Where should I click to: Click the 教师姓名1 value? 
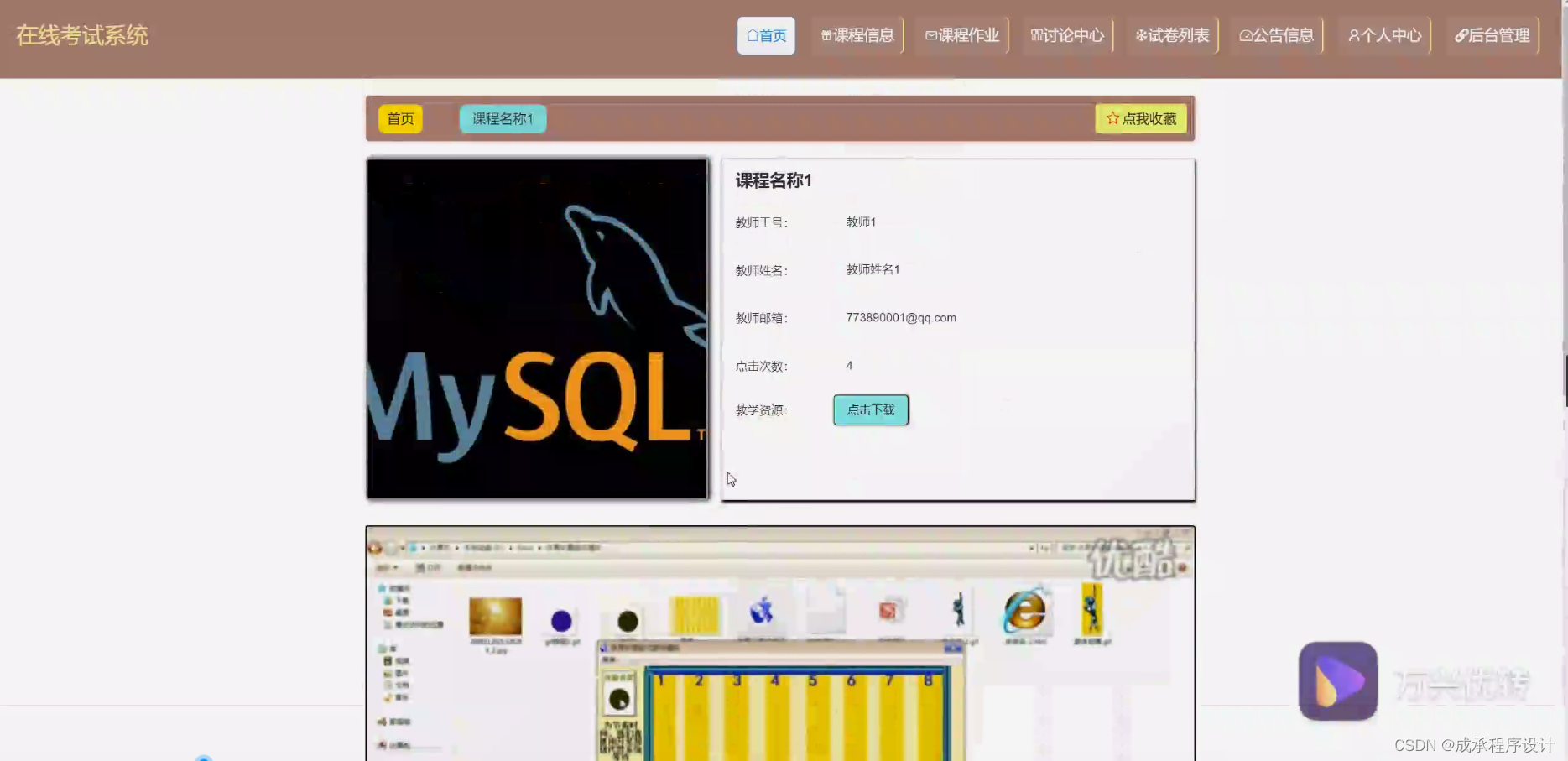coord(873,269)
